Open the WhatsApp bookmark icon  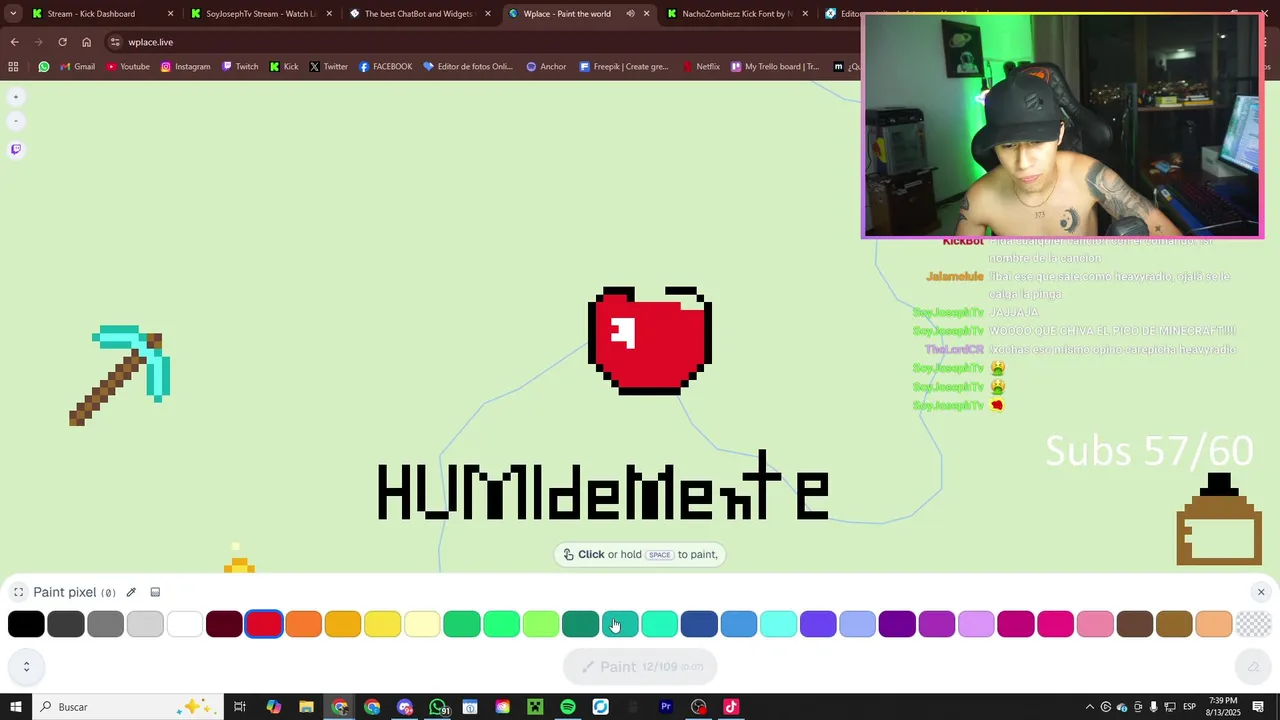point(44,67)
